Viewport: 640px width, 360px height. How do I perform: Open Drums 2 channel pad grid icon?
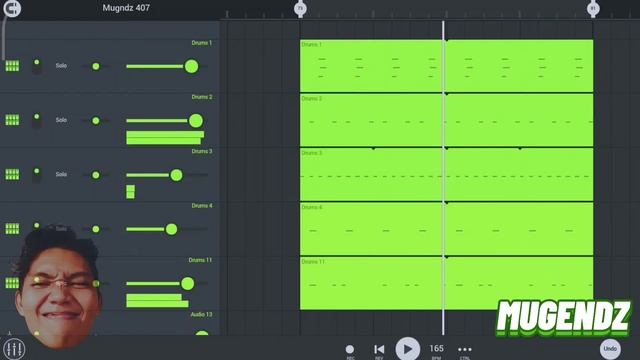(12, 120)
